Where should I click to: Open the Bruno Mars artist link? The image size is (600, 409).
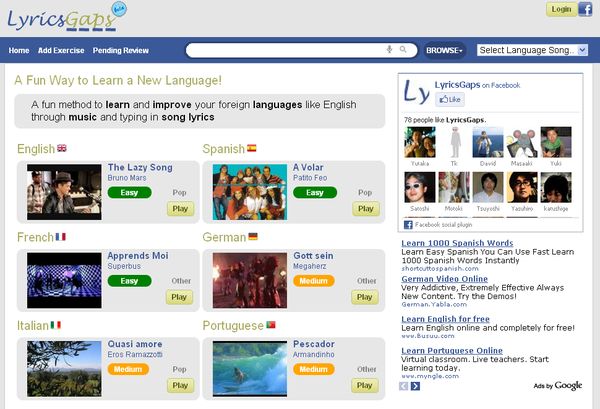127,178
